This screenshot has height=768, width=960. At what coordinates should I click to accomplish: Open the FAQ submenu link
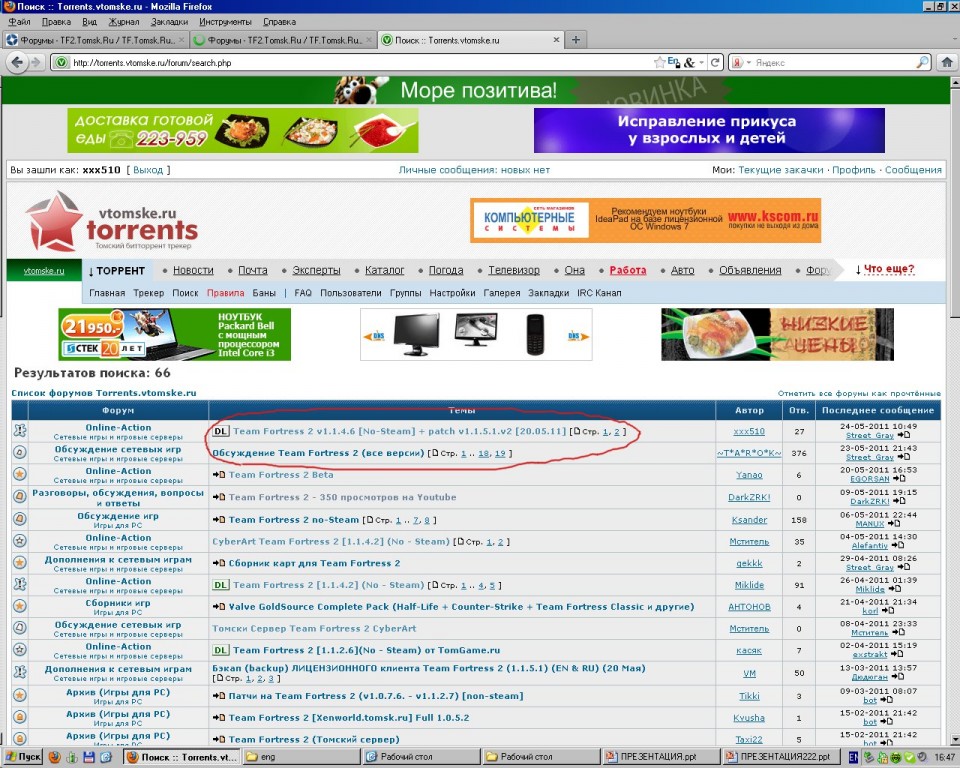tap(303, 293)
